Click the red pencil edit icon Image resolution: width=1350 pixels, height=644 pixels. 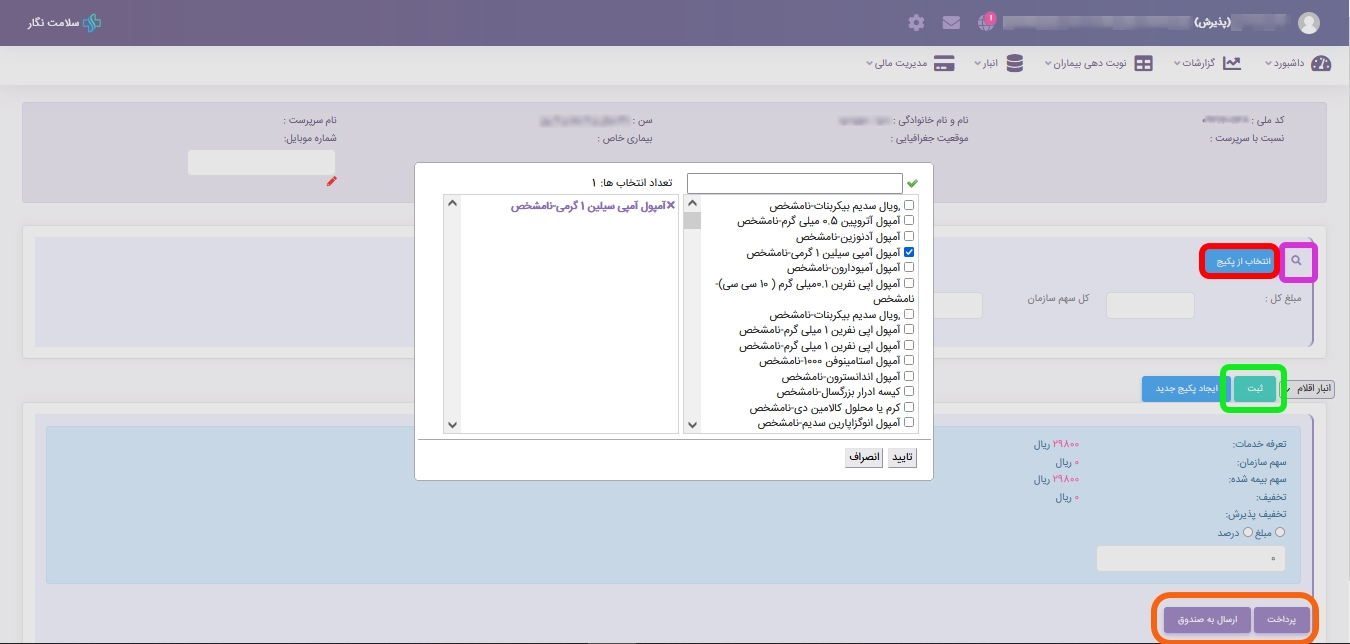(x=332, y=181)
